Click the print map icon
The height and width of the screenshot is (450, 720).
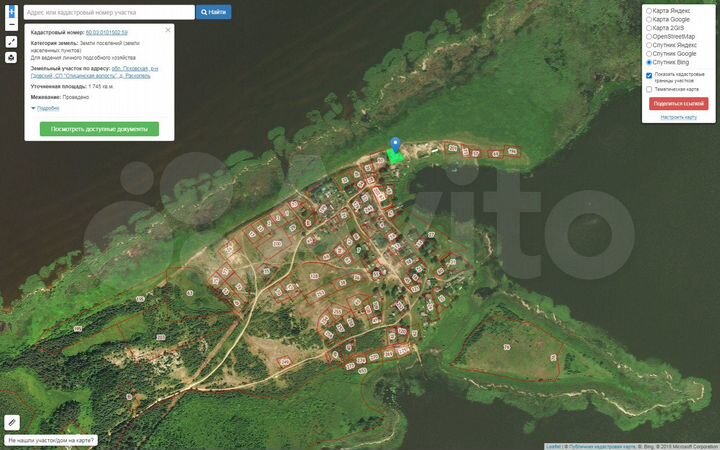11,58
